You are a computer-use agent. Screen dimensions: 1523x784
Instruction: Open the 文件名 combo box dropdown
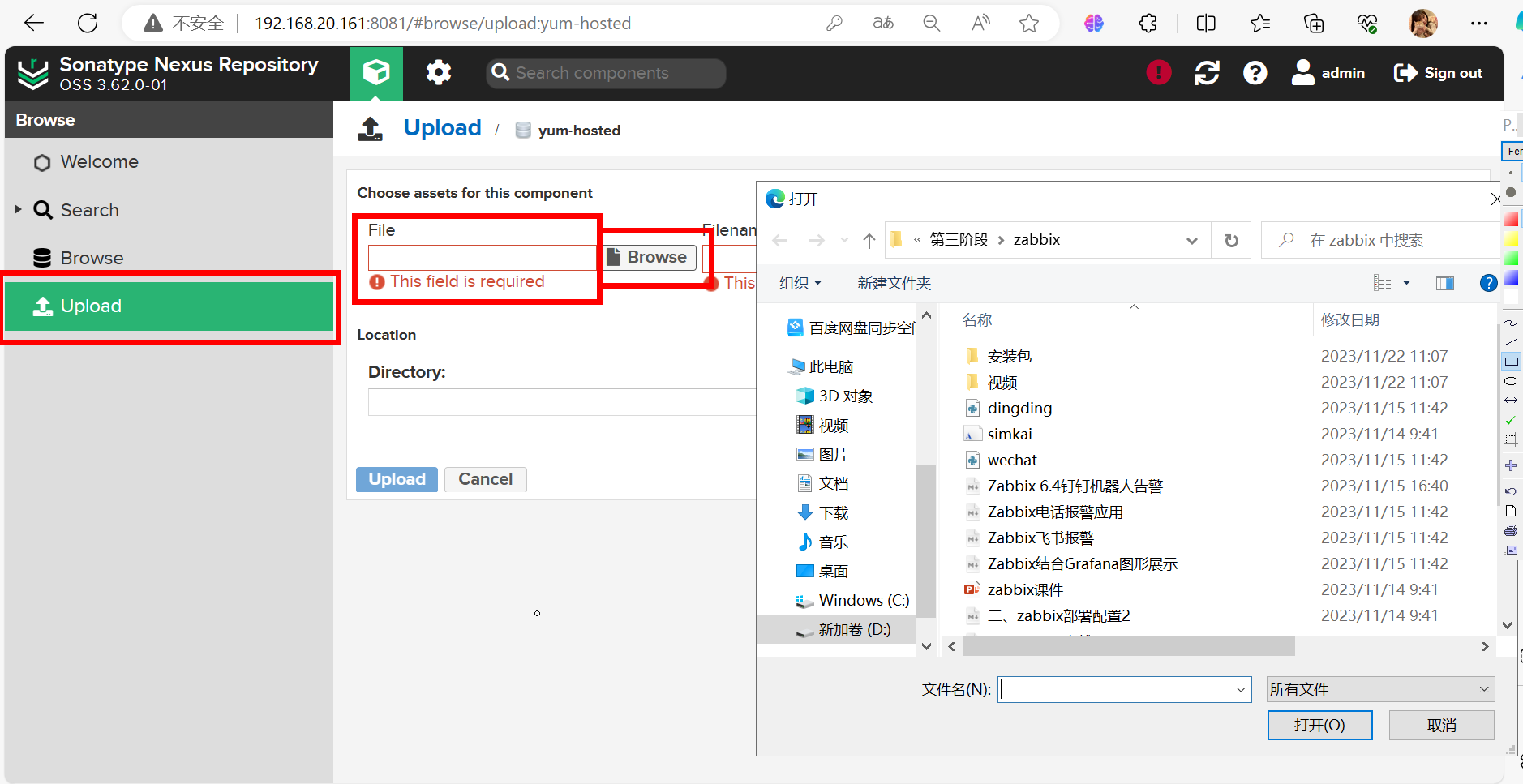click(1241, 689)
